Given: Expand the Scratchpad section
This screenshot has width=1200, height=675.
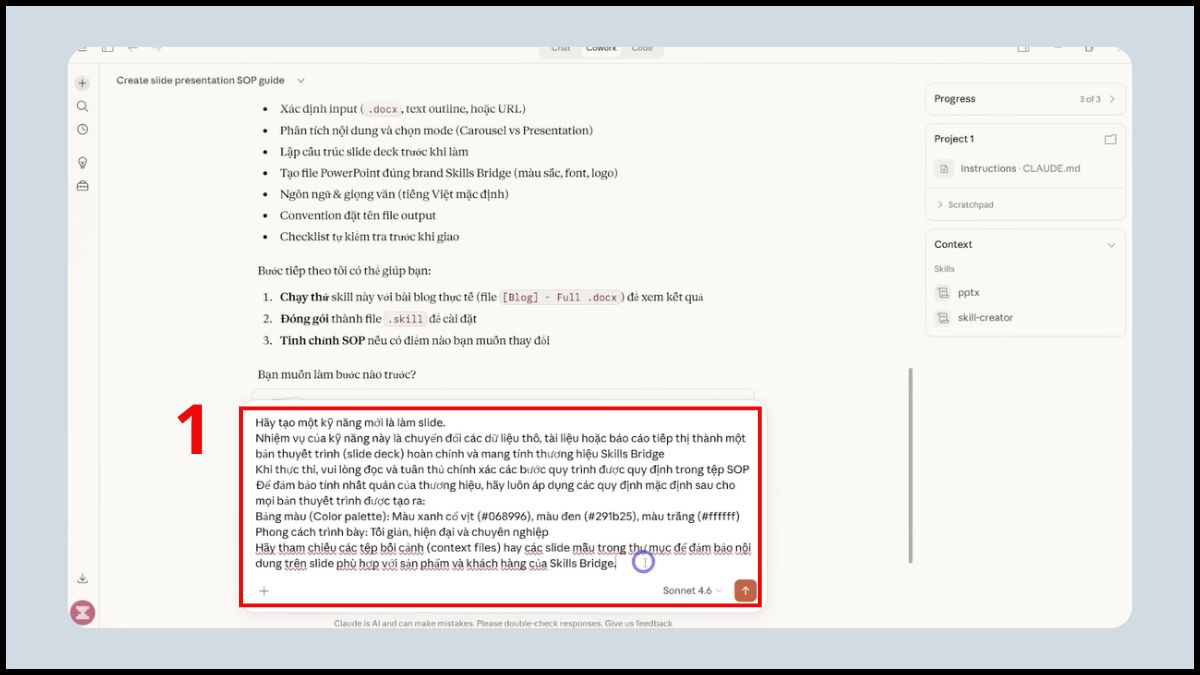Looking at the screenshot, I should point(965,205).
